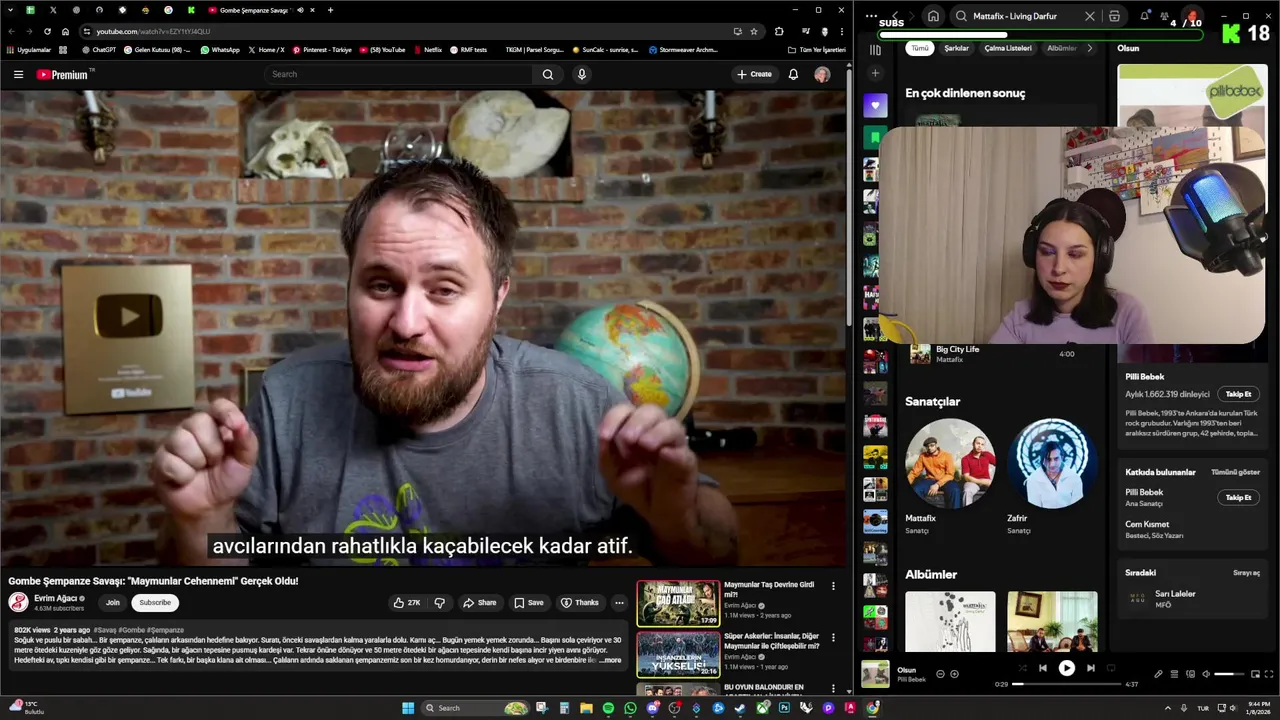Image resolution: width=1280 pixels, height=720 pixels.
Task: Toggle shuffle in Spotify player
Action: (1022, 668)
